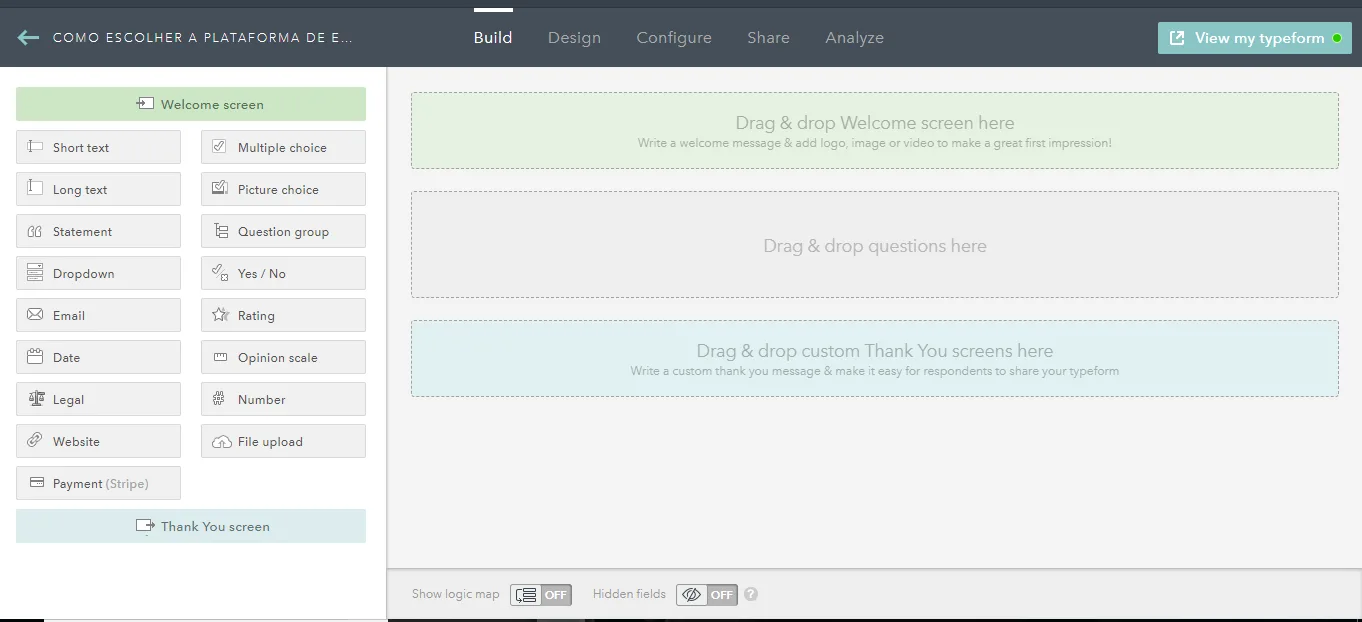Select the Short text question icon

coord(35,147)
